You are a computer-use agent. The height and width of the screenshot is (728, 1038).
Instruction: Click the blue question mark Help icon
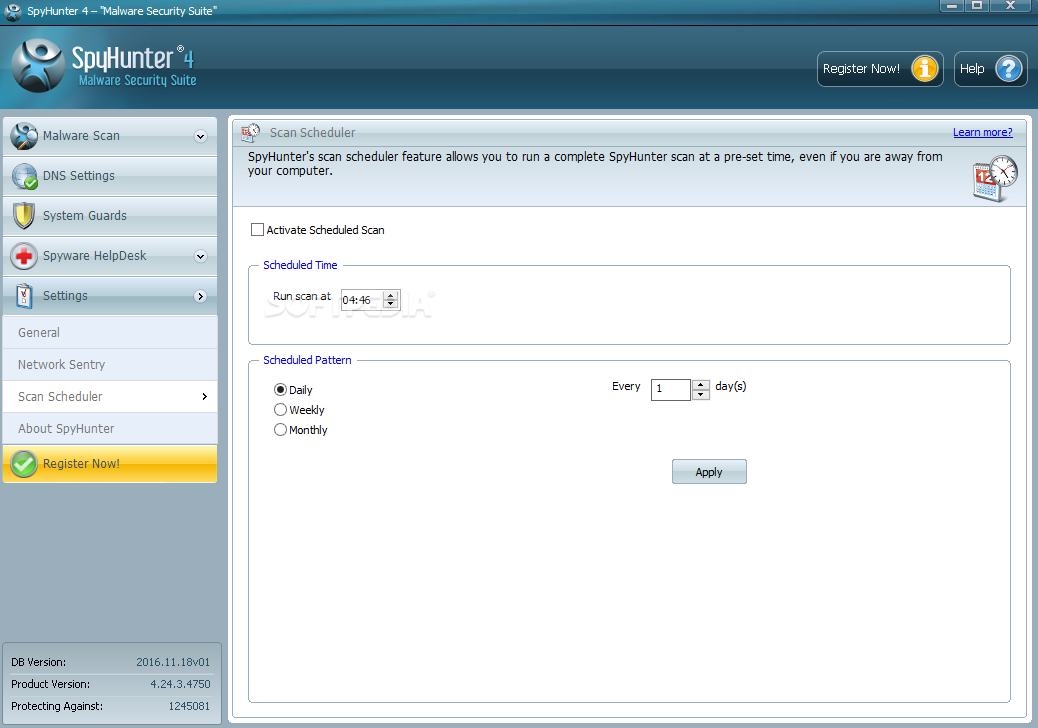click(x=1009, y=69)
